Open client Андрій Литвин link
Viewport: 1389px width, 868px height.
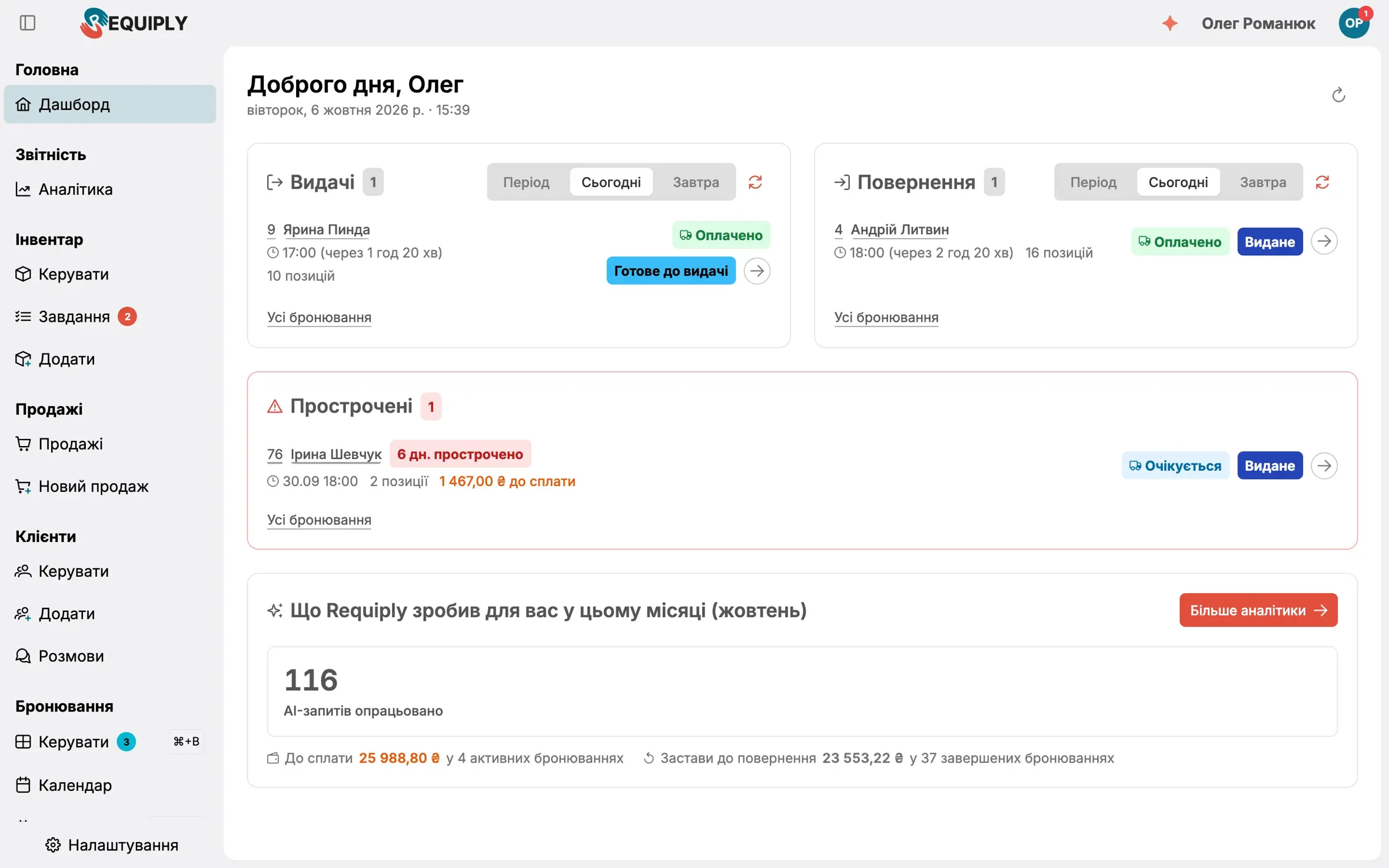pos(899,230)
